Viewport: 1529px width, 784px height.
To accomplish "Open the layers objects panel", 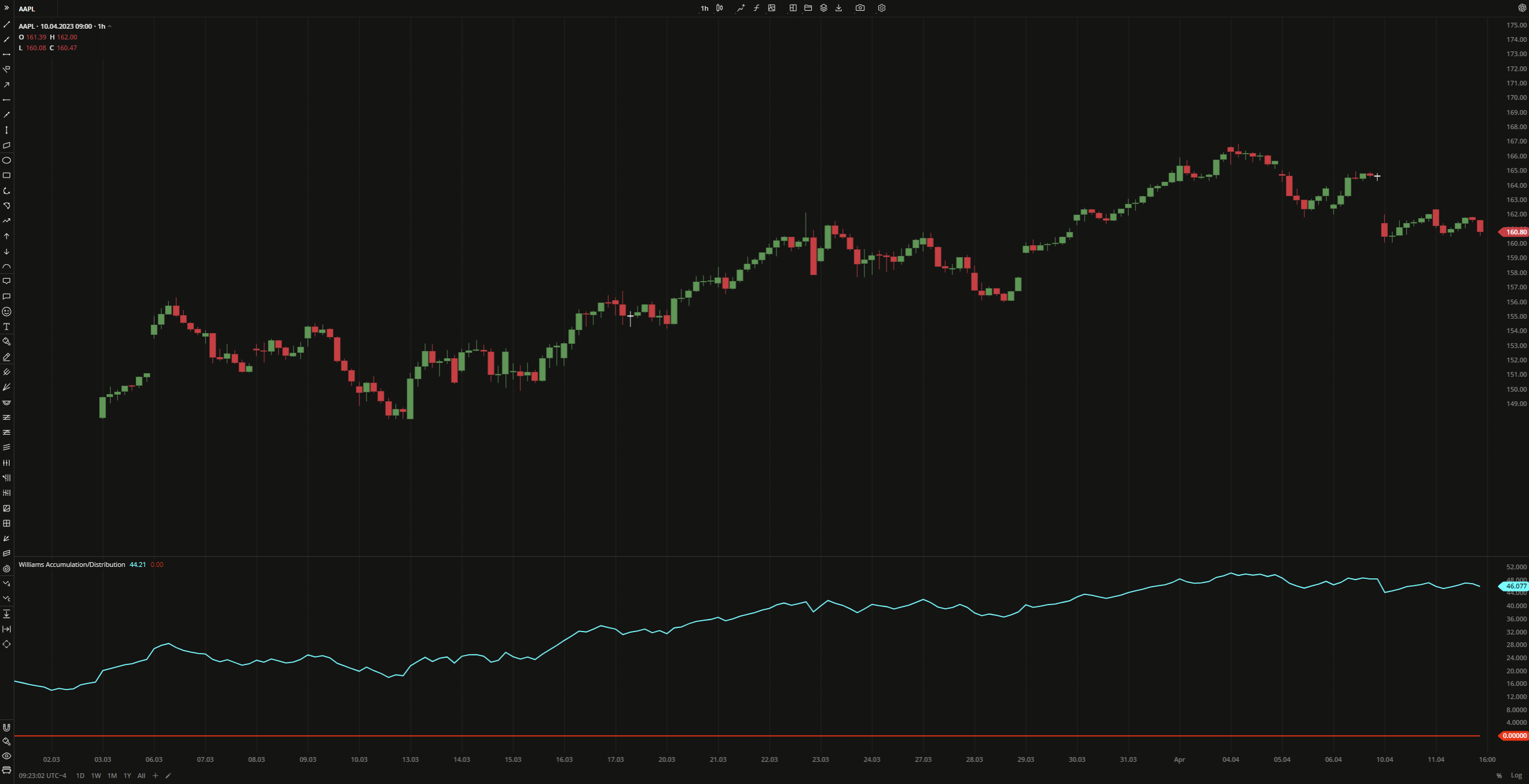I will pyautogui.click(x=824, y=8).
